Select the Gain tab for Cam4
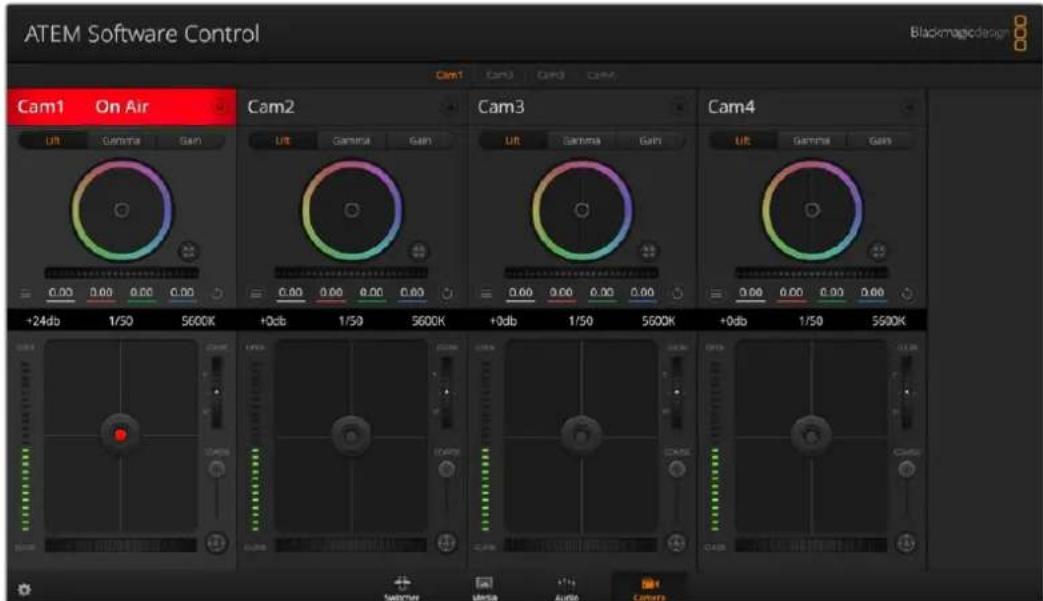The height and width of the screenshot is (601, 1043). click(x=880, y=140)
